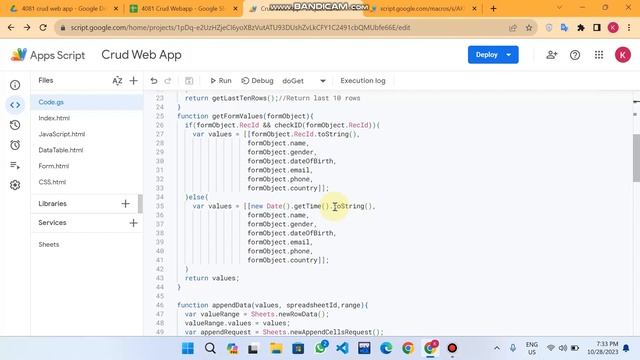Open browser Extensions puzzle icon

[580, 28]
